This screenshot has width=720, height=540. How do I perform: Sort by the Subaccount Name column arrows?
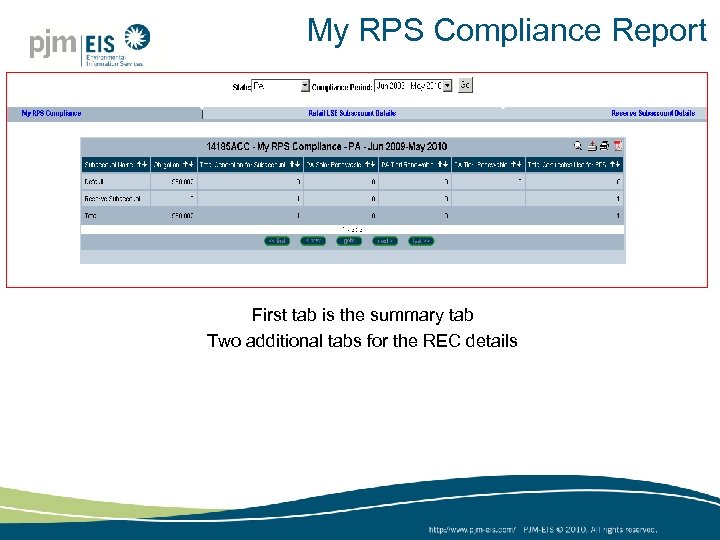[x=142, y=164]
